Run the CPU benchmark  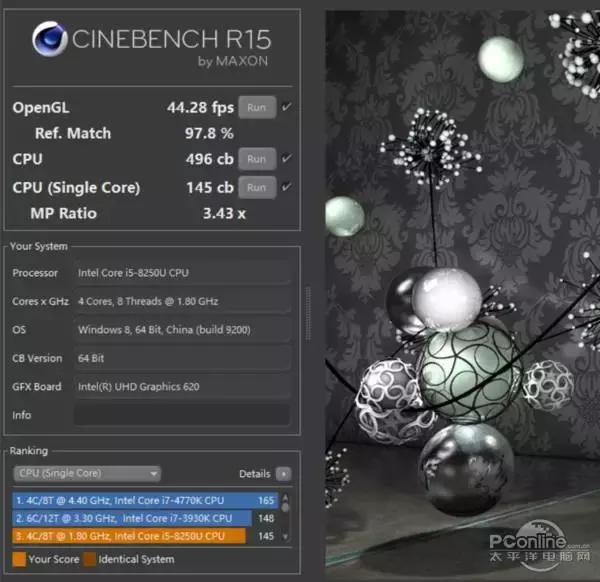[x=257, y=159]
